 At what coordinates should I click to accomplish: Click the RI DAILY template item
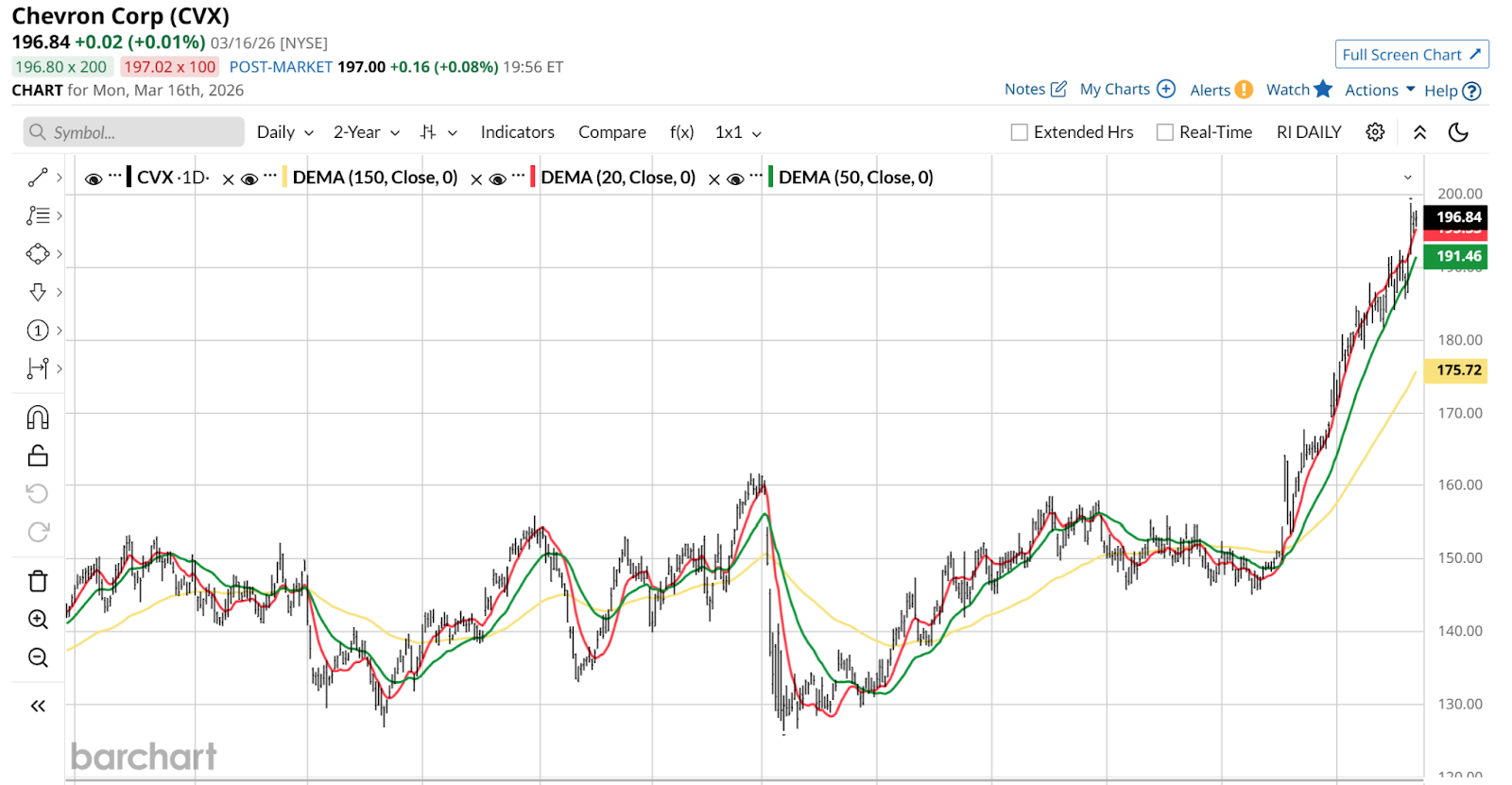[1309, 132]
